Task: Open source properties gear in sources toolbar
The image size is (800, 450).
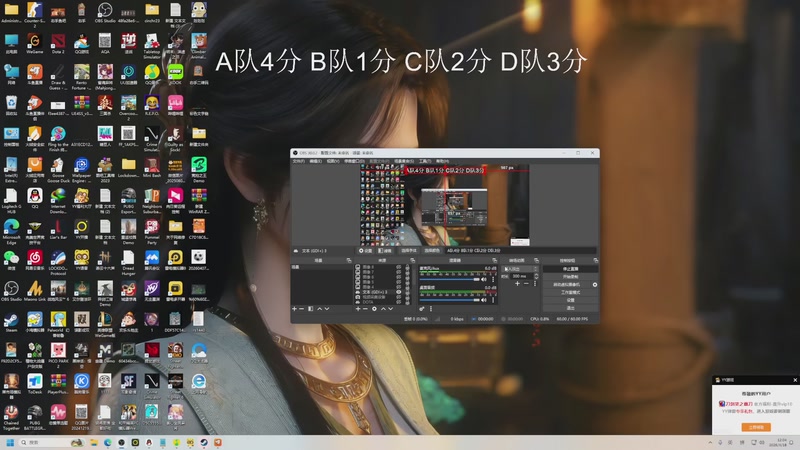Action: click(374, 309)
